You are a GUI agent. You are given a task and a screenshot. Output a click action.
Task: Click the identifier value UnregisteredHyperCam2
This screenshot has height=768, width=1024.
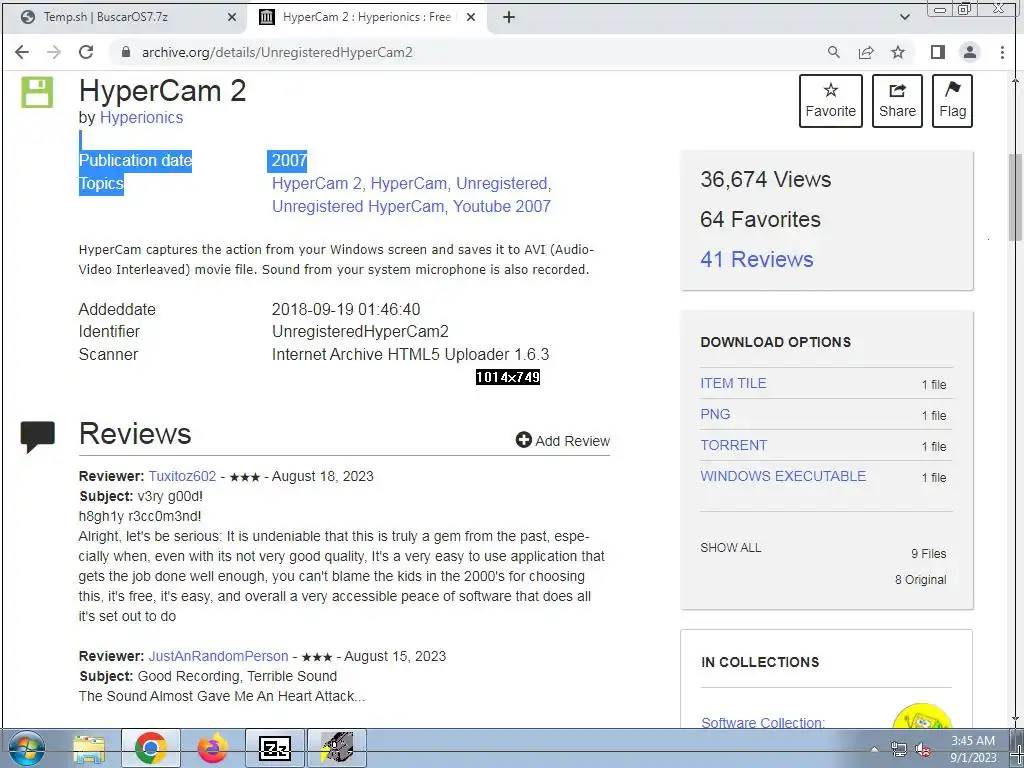click(x=360, y=332)
